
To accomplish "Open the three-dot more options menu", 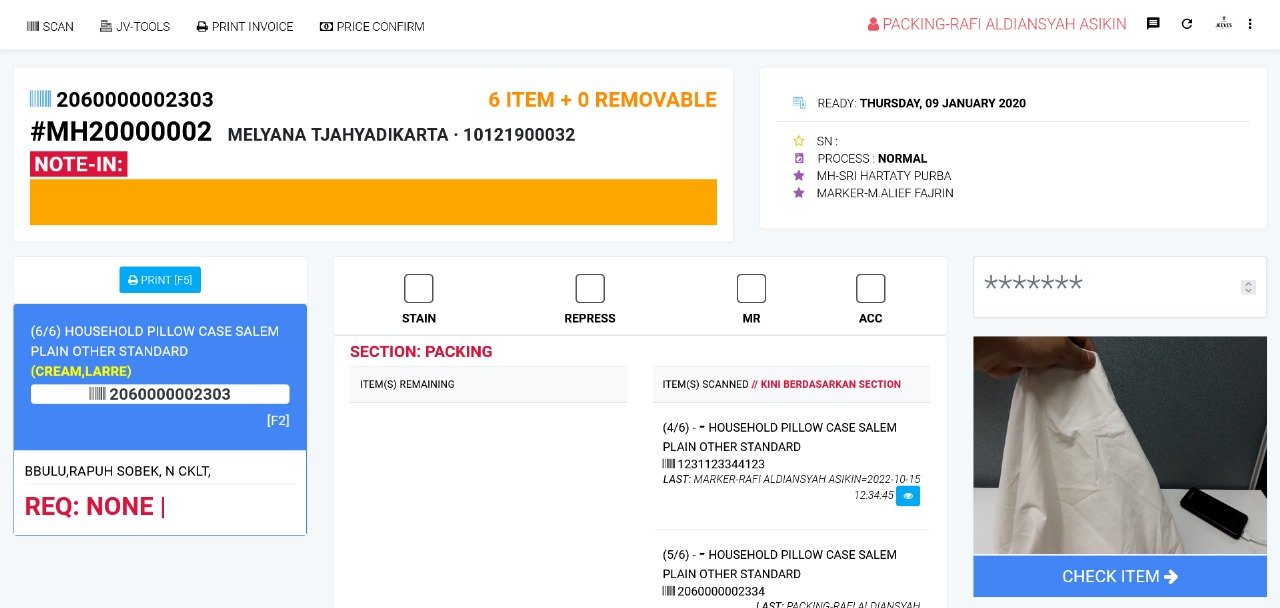I will (1250, 24).
